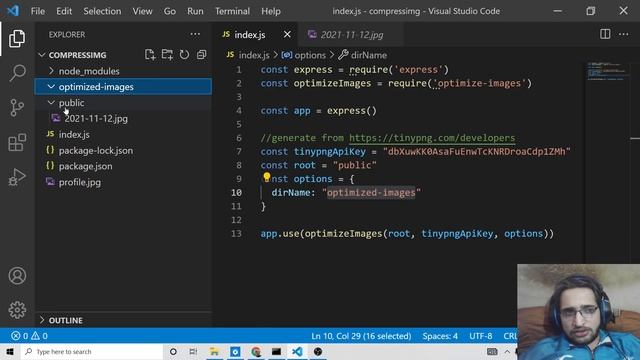Open File Explorer from taskbar
Viewport: 640px width, 360px height.
214,351
